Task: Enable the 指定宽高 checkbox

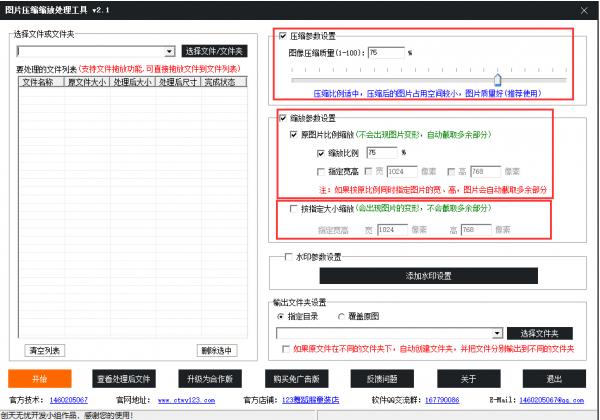Action: tap(321, 172)
